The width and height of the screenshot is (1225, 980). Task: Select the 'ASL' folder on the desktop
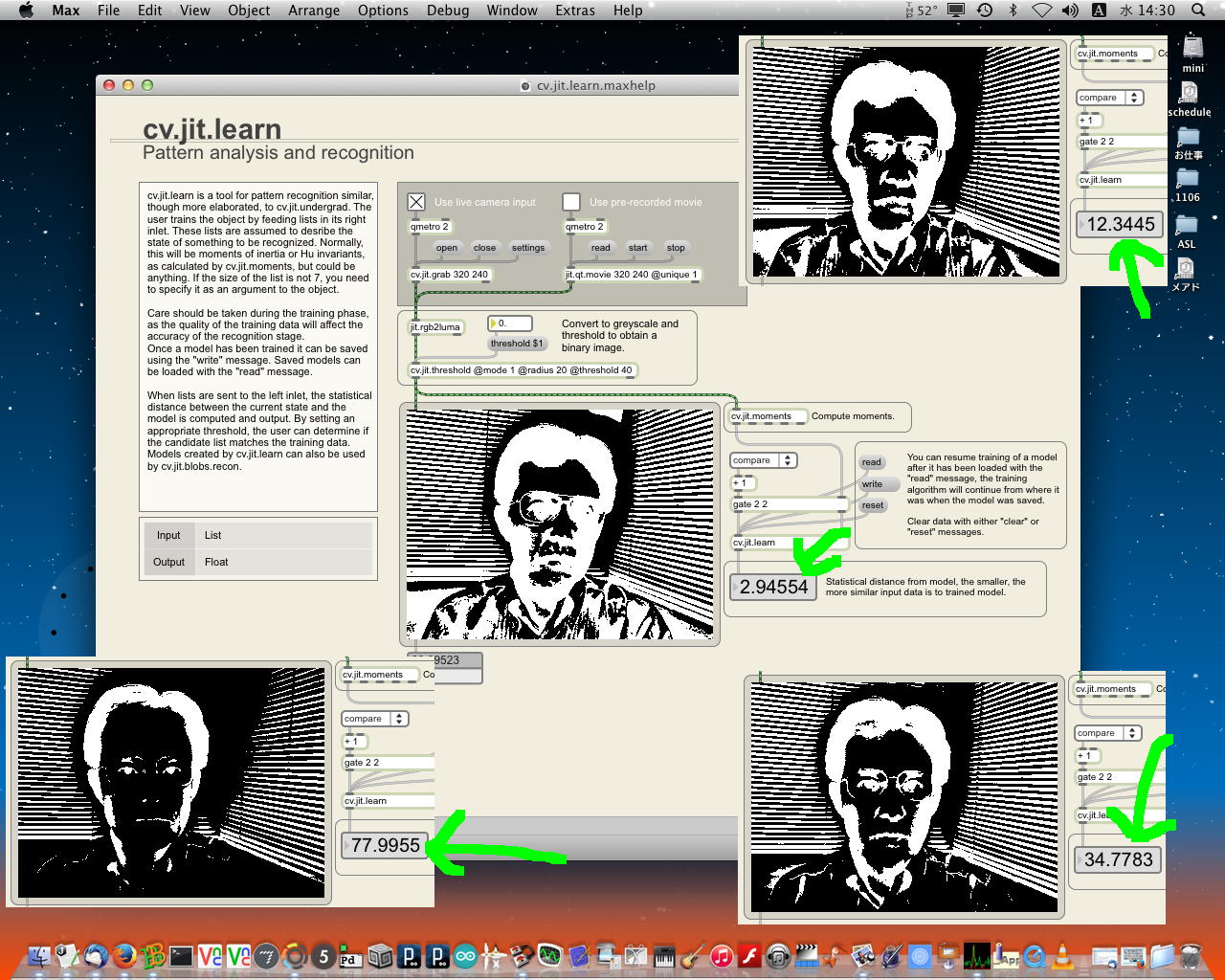coord(1187,231)
